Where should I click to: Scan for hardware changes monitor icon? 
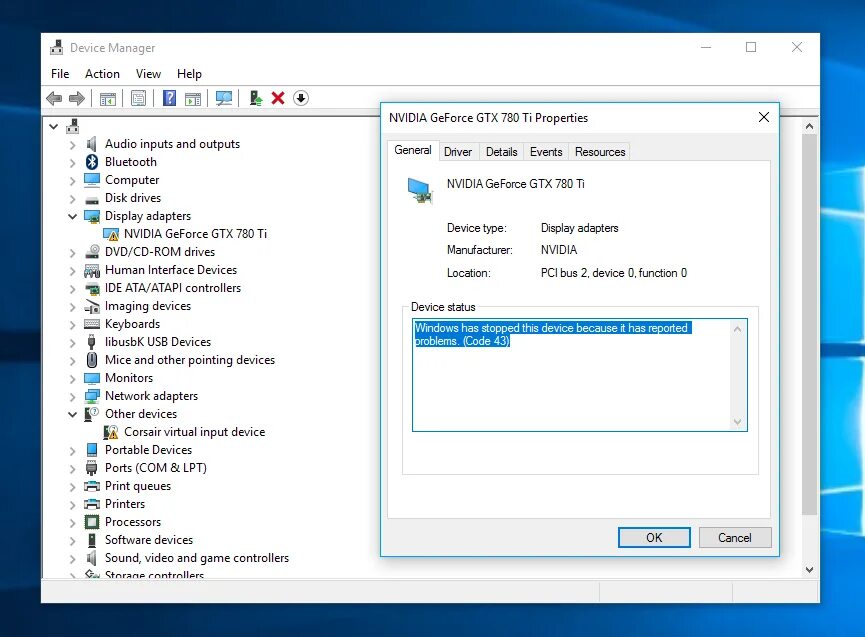coord(223,98)
